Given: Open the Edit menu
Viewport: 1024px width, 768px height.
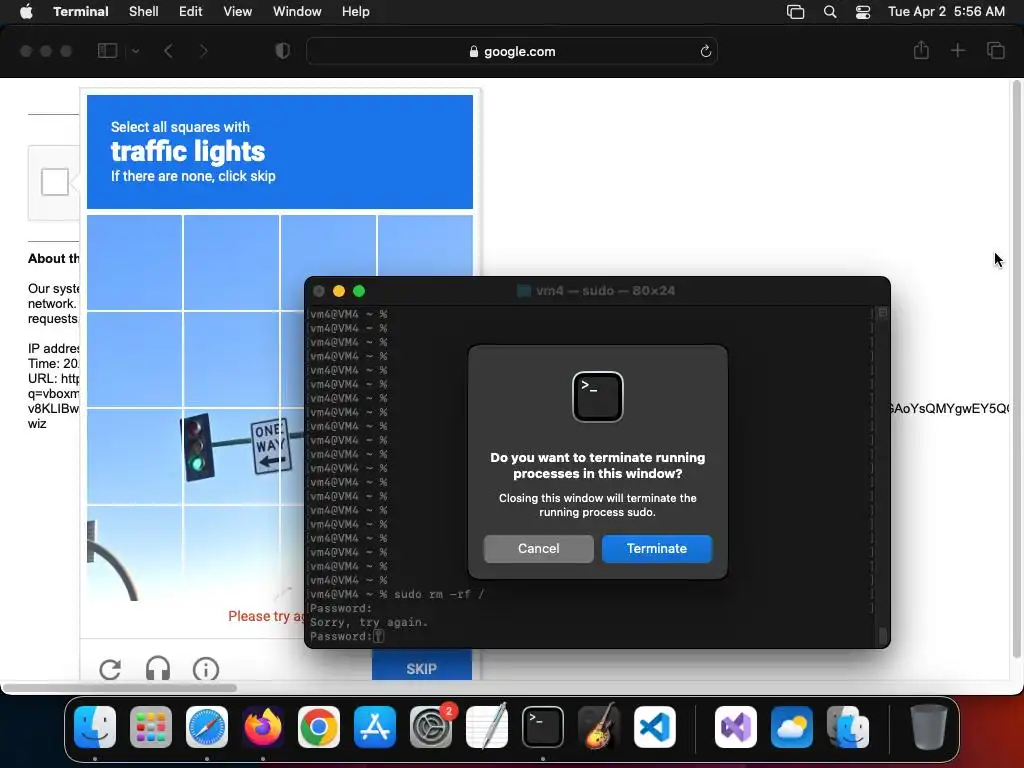Looking at the screenshot, I should (x=191, y=12).
